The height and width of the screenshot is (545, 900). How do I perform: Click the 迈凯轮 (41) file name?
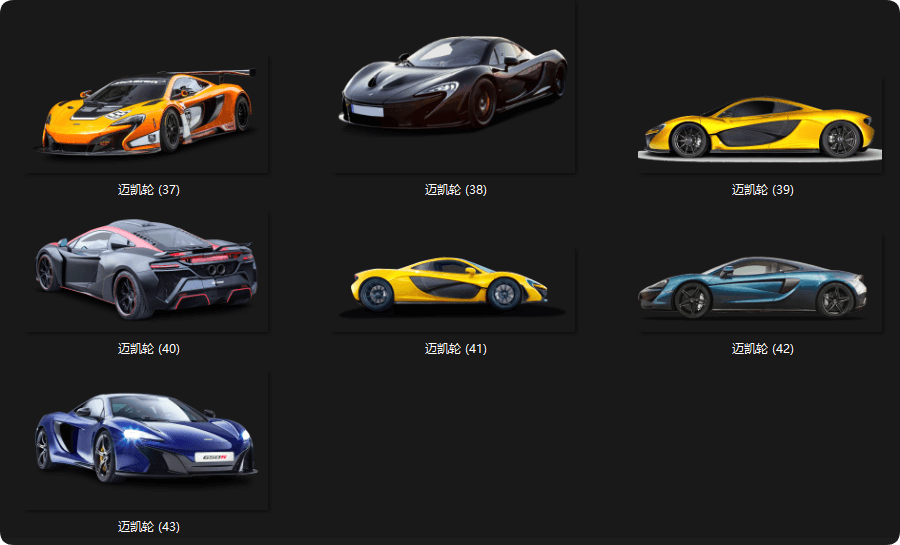[x=455, y=349]
